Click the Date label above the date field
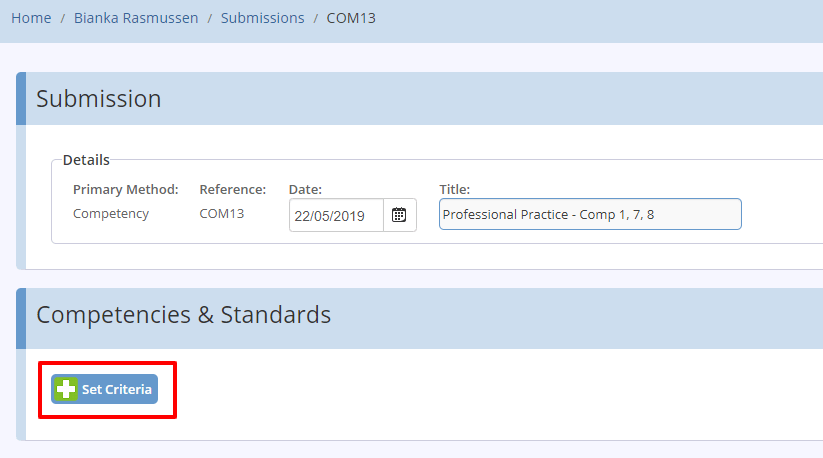The width and height of the screenshot is (823, 458). [x=305, y=189]
